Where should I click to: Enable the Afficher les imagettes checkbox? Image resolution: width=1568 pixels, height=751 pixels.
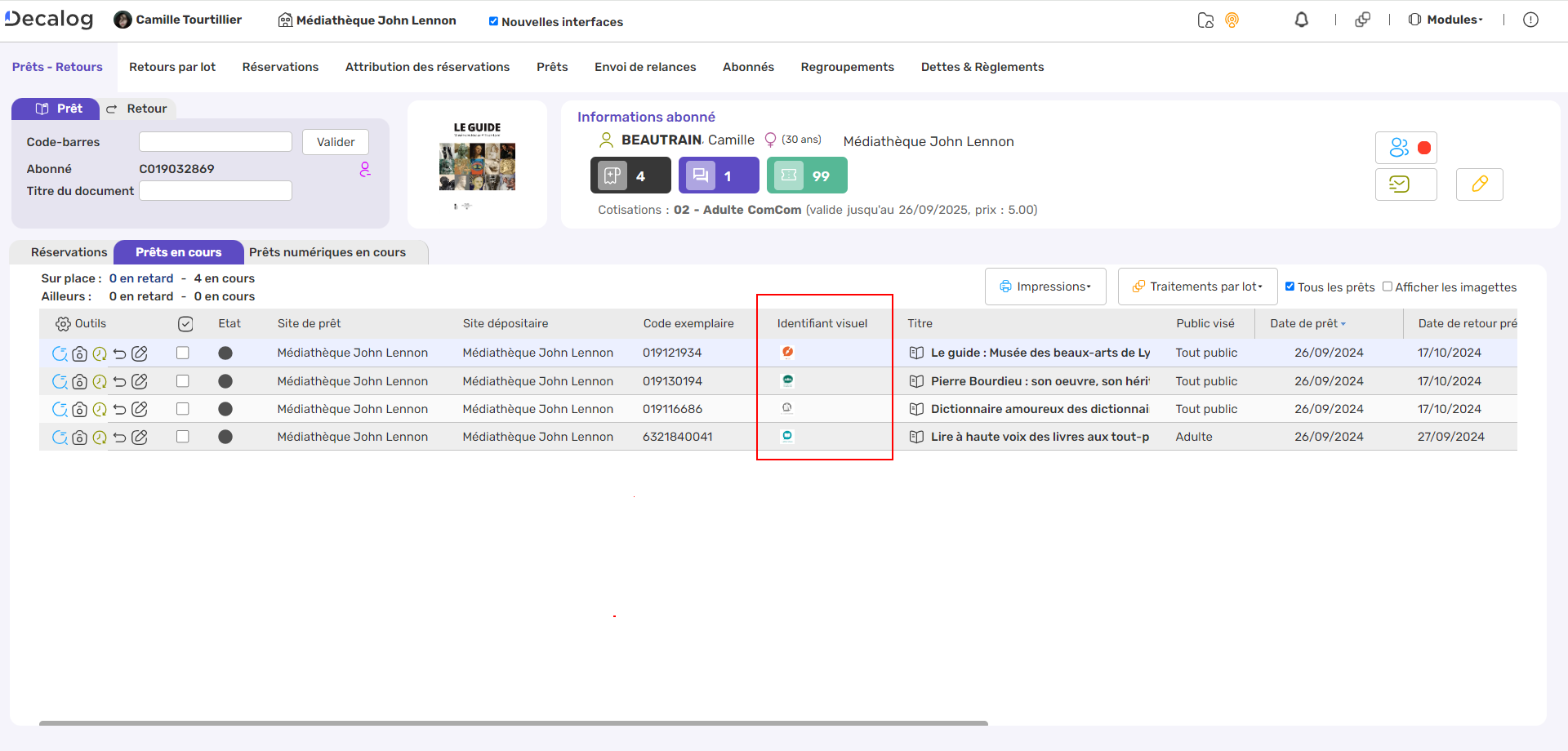1387,287
